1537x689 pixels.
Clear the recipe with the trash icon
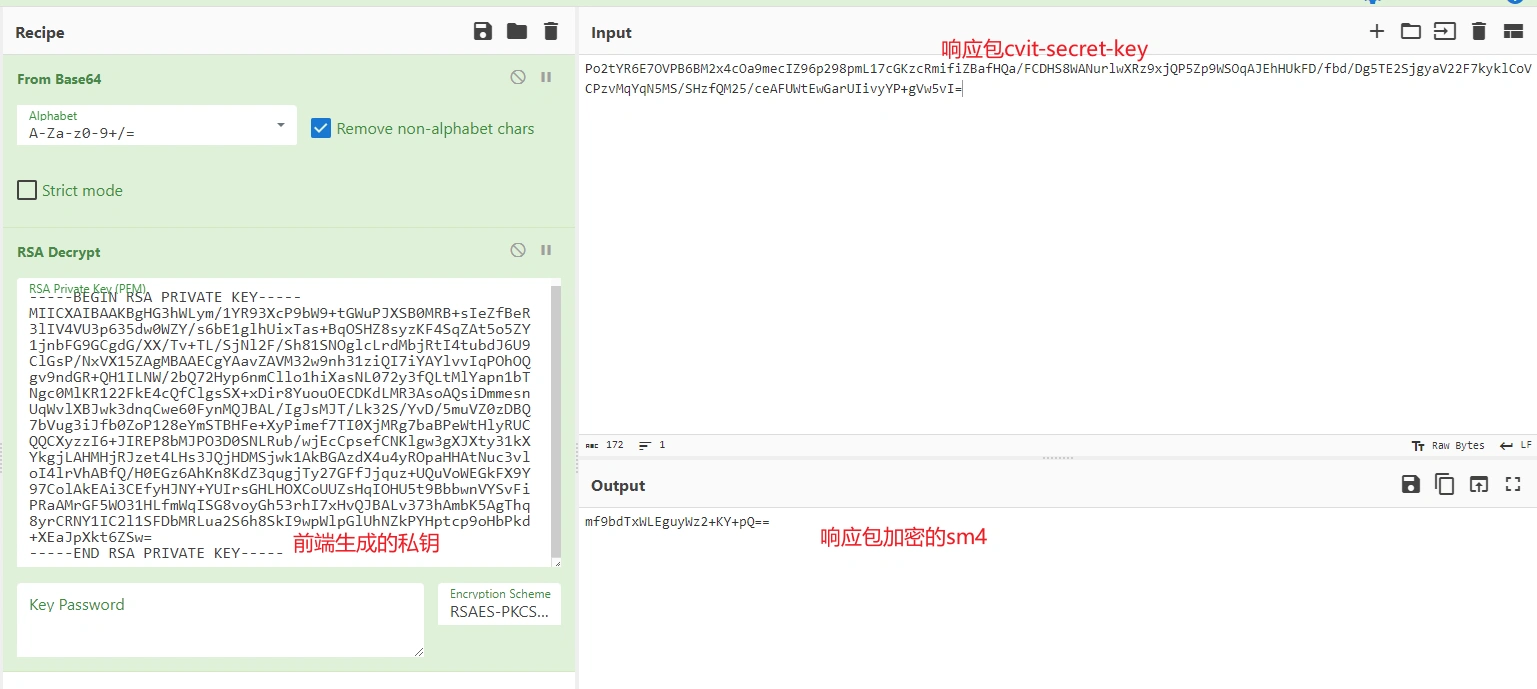(551, 32)
